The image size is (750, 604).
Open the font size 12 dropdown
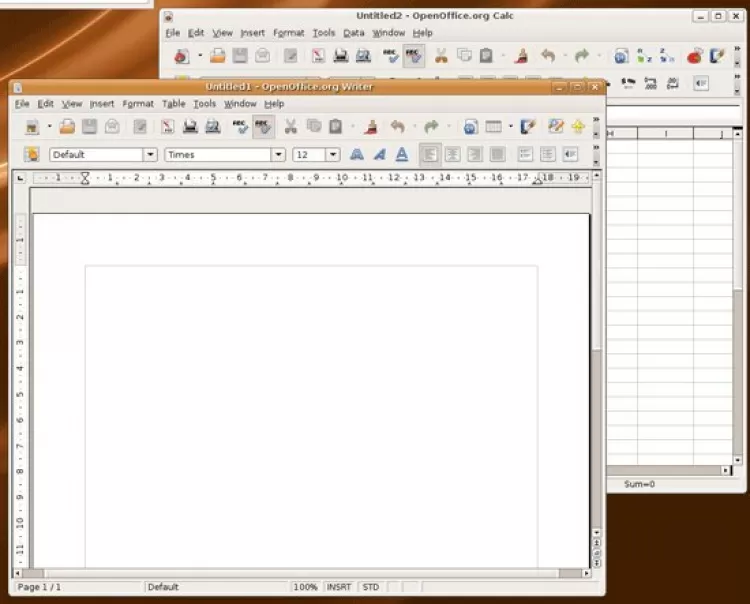coord(332,155)
